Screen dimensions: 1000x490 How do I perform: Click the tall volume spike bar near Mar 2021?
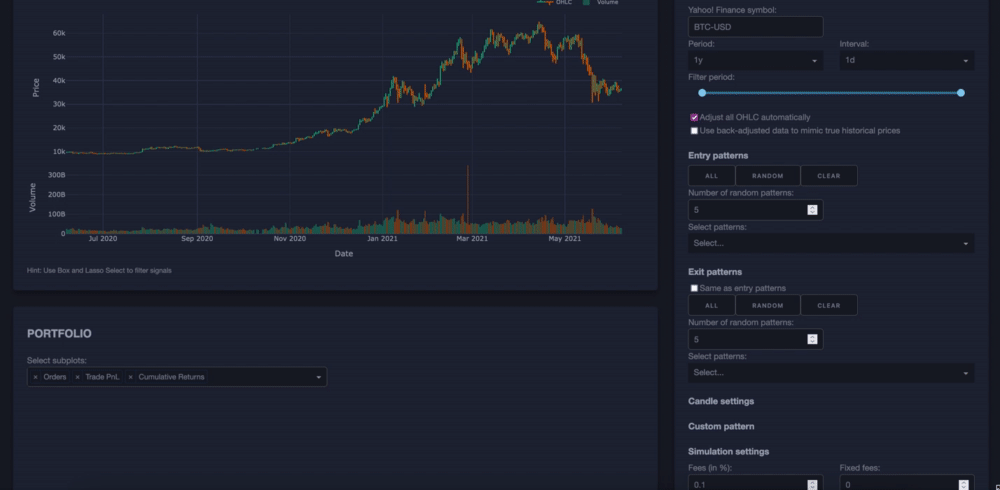coord(468,199)
